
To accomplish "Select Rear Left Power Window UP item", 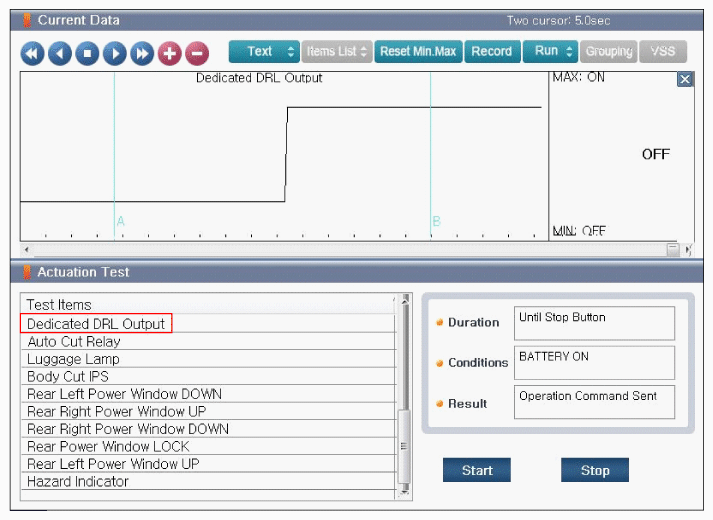I will (x=208, y=464).
